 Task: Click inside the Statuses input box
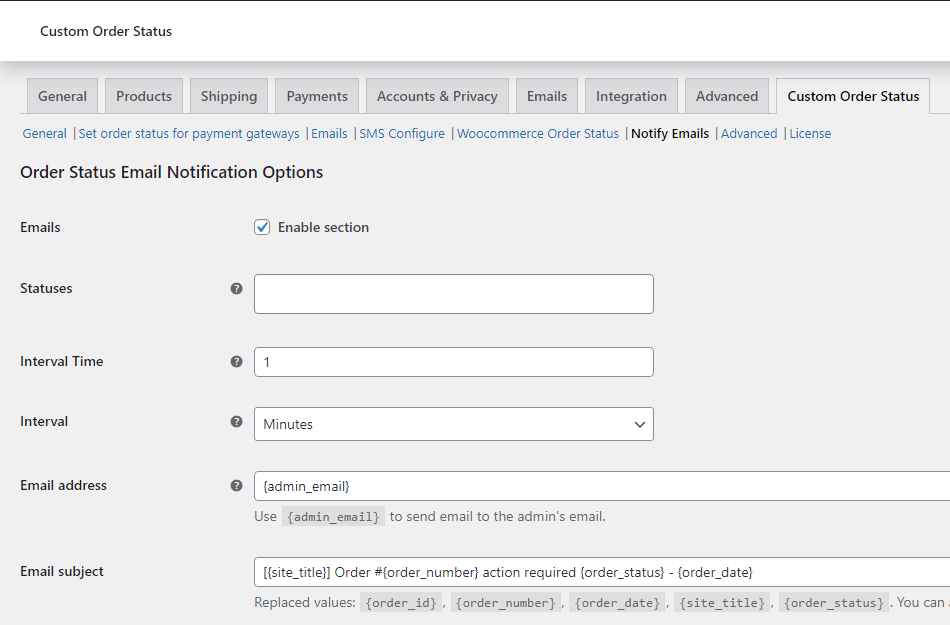click(x=453, y=293)
